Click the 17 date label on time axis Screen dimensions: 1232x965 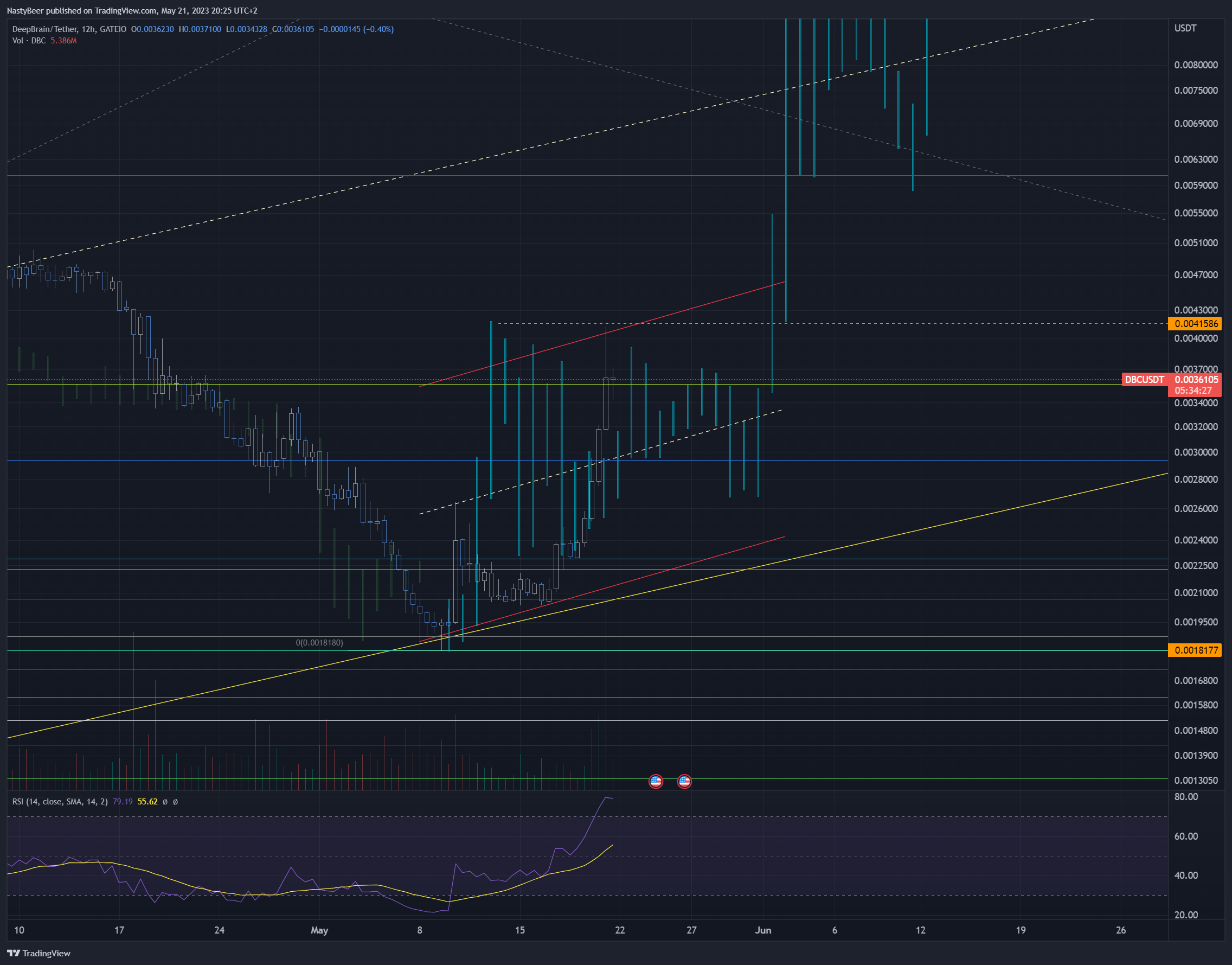tap(119, 930)
